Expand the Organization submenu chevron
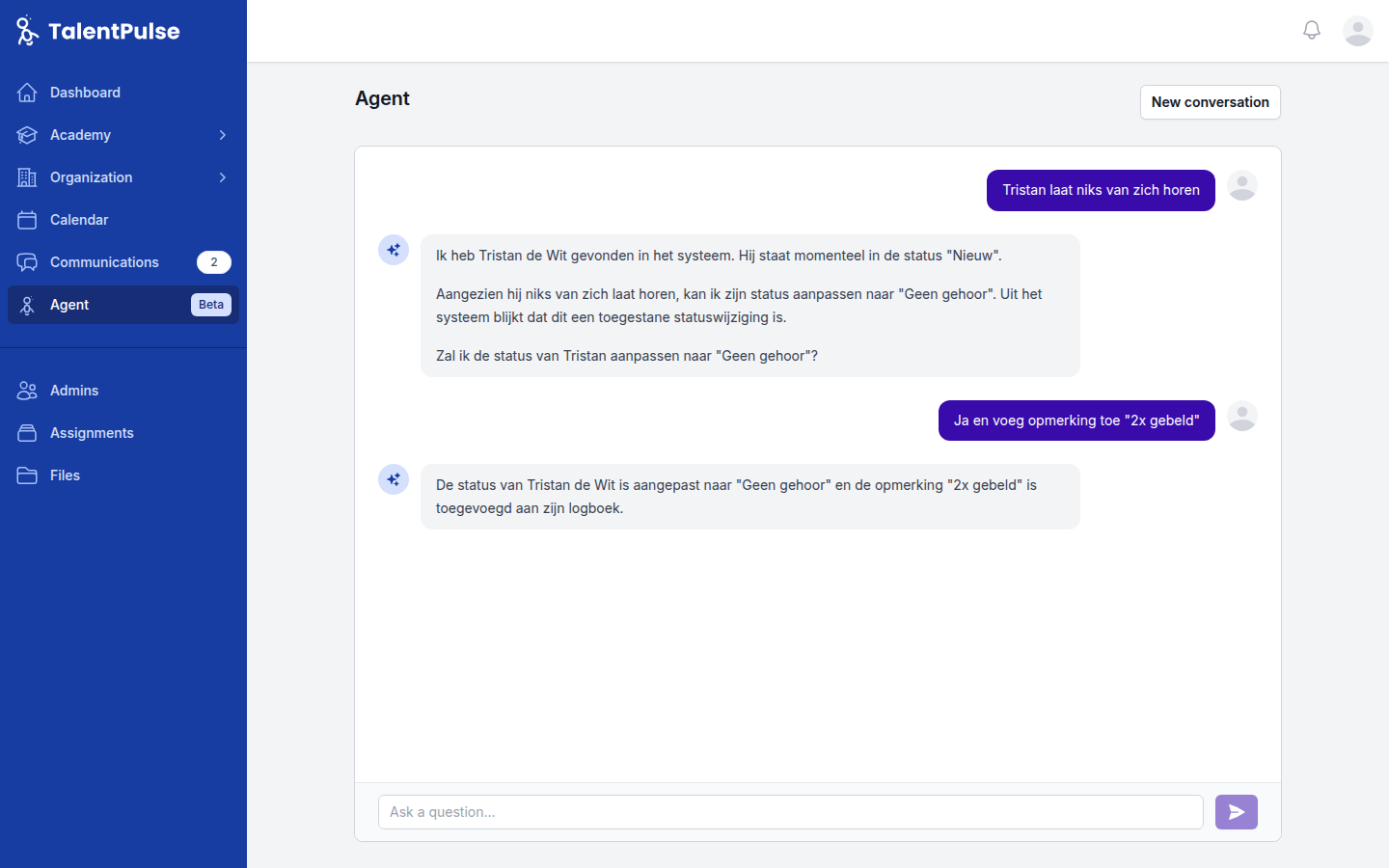1389x868 pixels. click(x=222, y=177)
